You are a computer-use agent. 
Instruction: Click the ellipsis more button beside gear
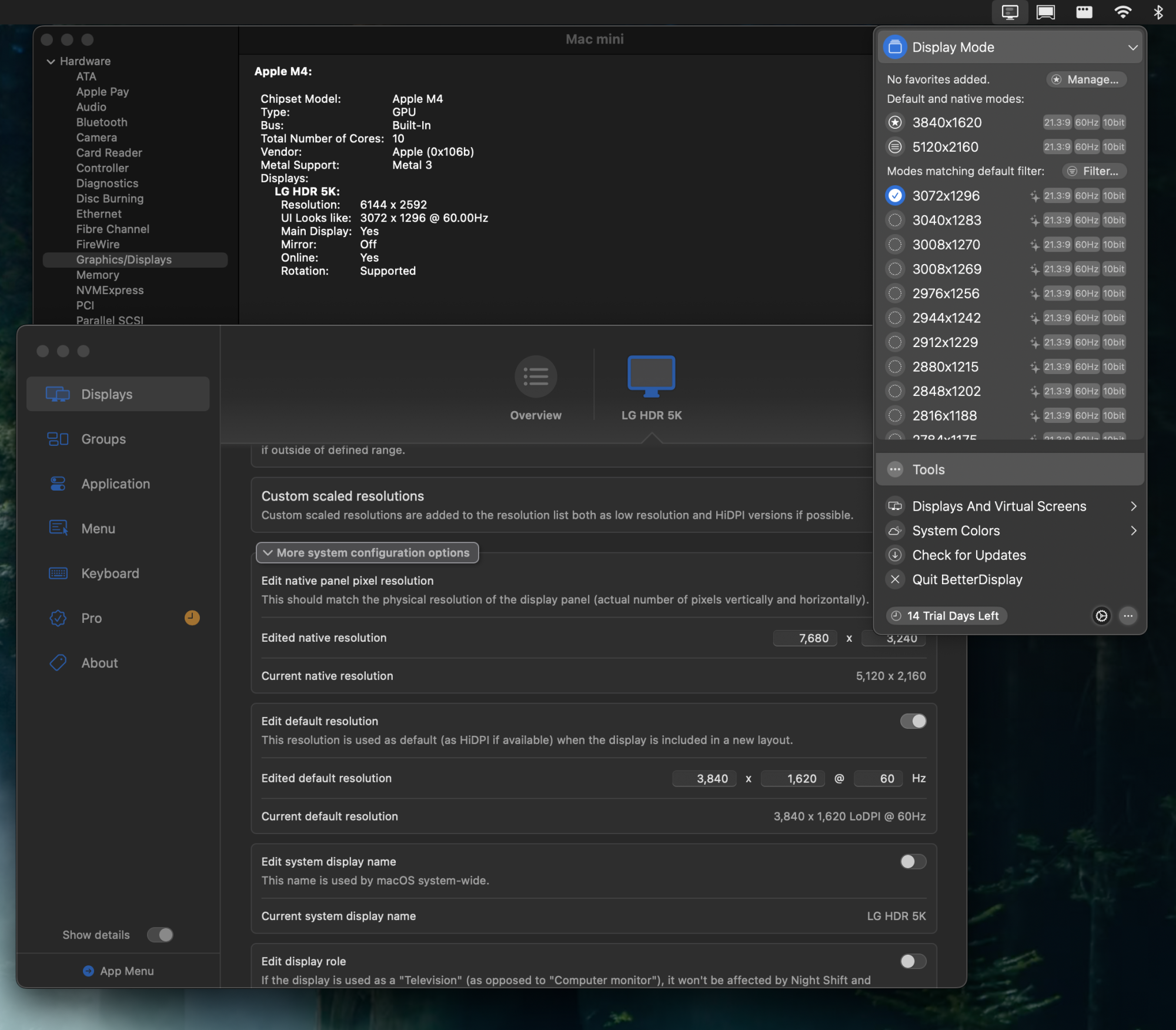pyautogui.click(x=1127, y=616)
